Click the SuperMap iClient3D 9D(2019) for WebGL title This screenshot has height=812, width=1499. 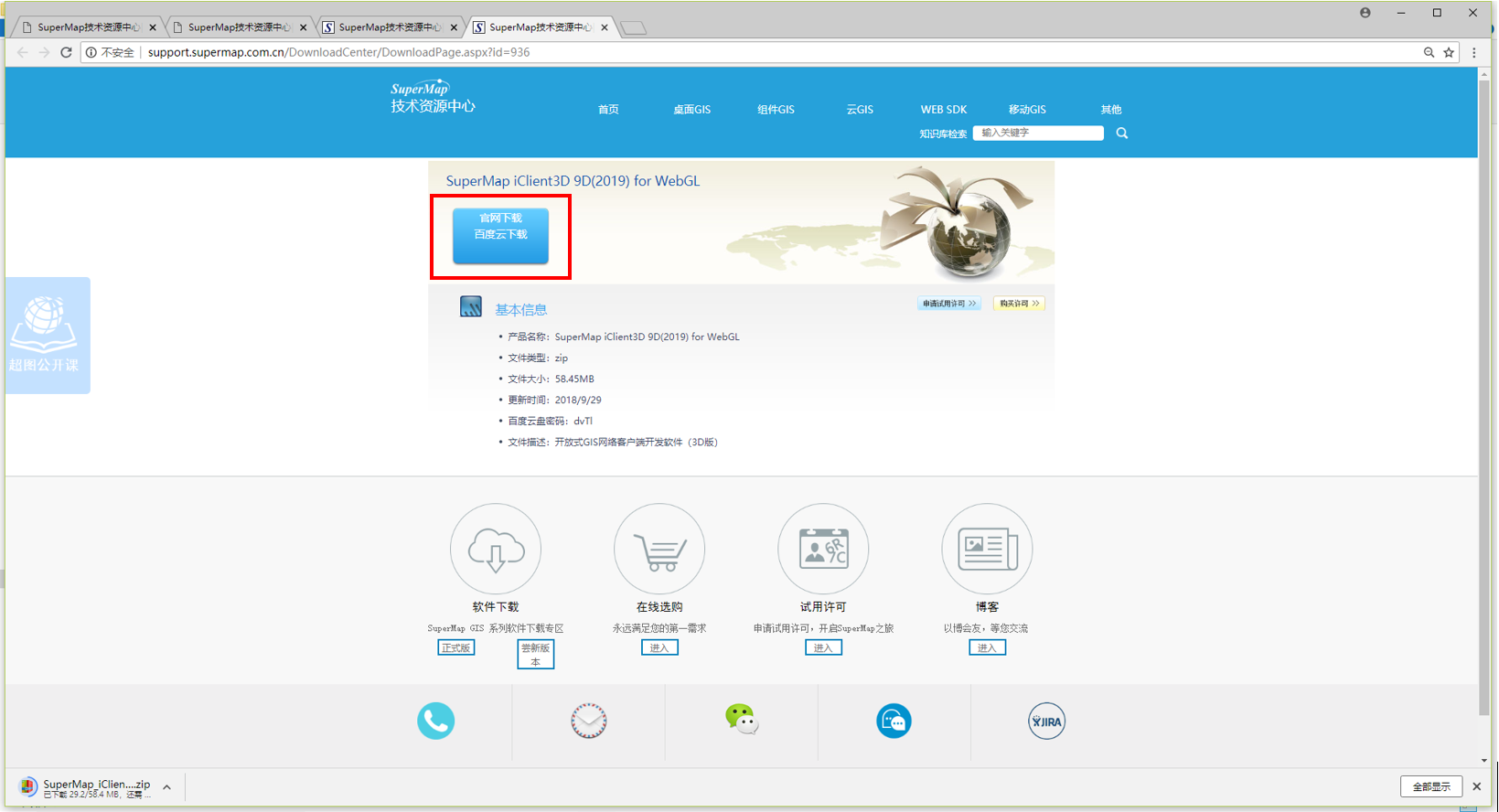pos(573,181)
